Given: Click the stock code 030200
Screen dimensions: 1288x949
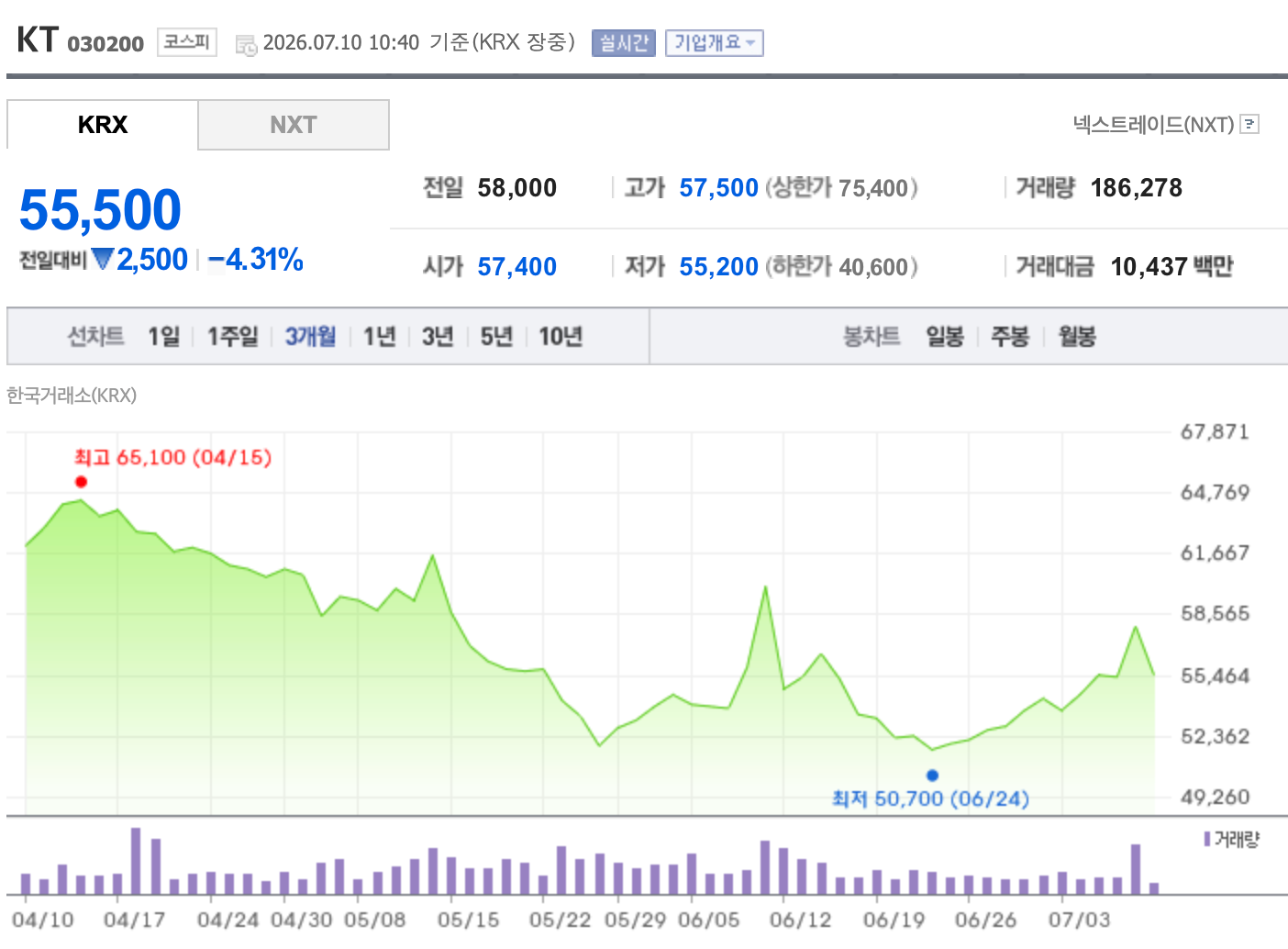Looking at the screenshot, I should (105, 44).
